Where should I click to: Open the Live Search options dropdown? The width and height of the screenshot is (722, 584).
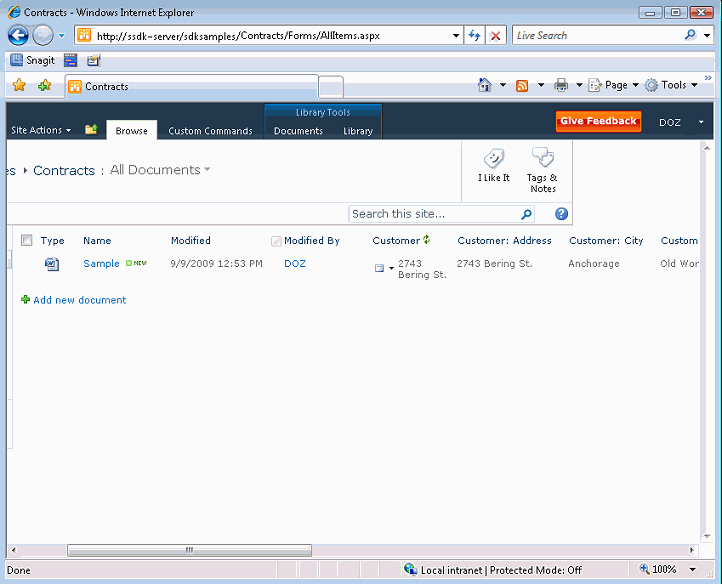(707, 35)
